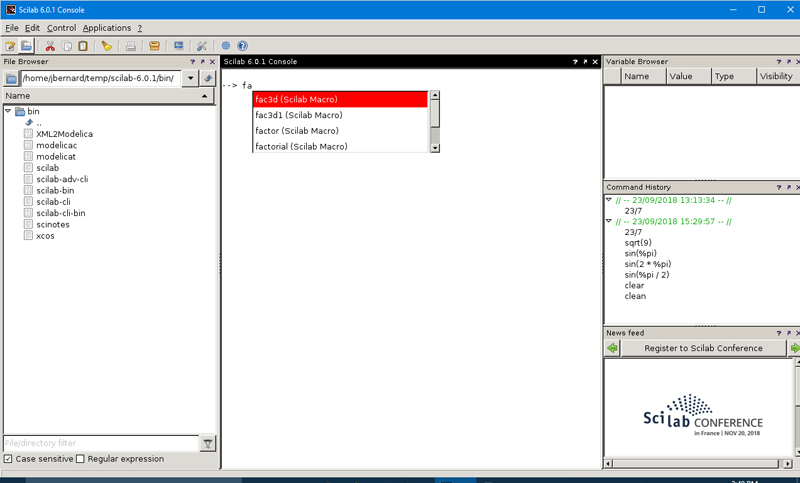This screenshot has height=483, width=800.
Task: Close the File Browser panel
Action: (212, 62)
